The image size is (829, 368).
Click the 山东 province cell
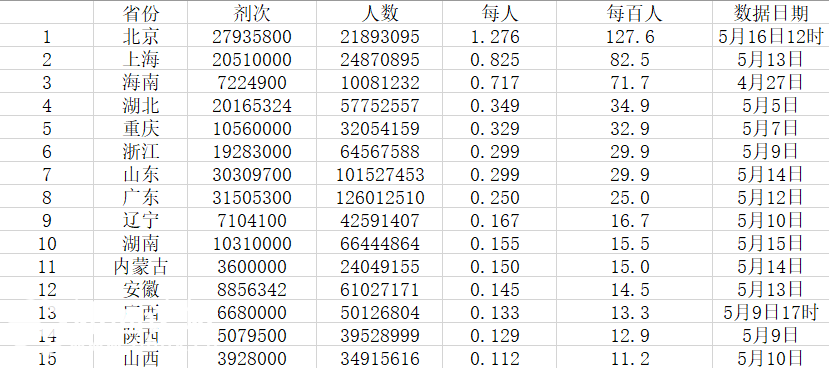click(x=141, y=174)
